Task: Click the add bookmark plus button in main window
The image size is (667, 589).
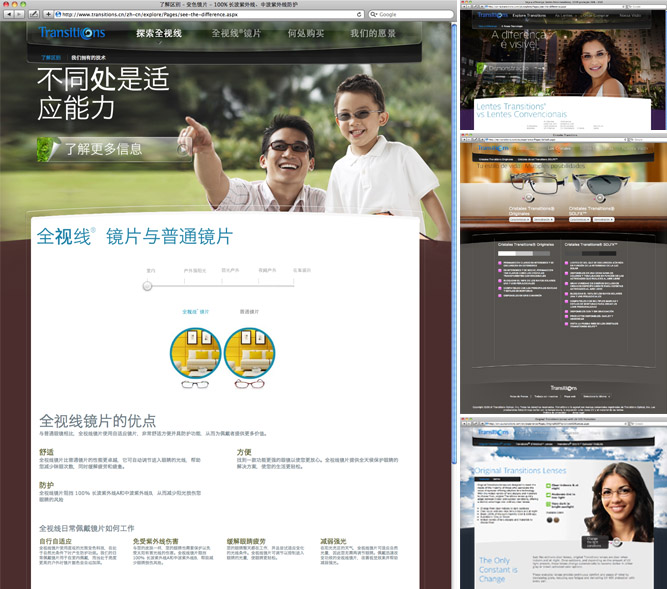Action: [48, 14]
